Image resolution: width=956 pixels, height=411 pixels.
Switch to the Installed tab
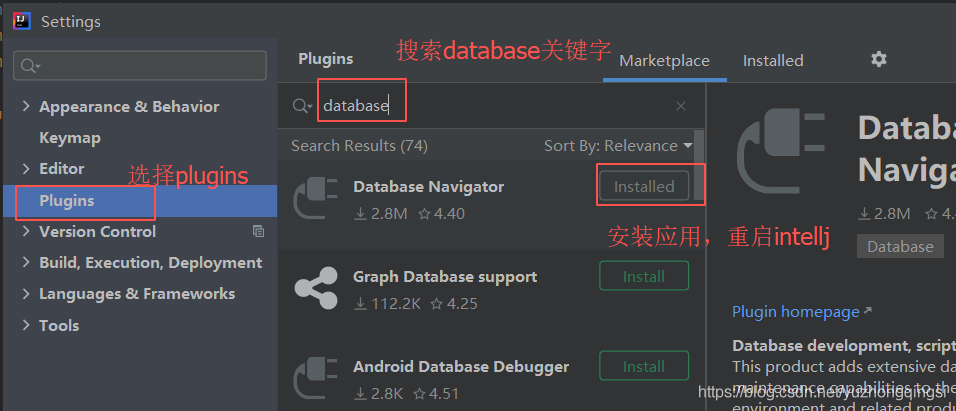pyautogui.click(x=773, y=61)
